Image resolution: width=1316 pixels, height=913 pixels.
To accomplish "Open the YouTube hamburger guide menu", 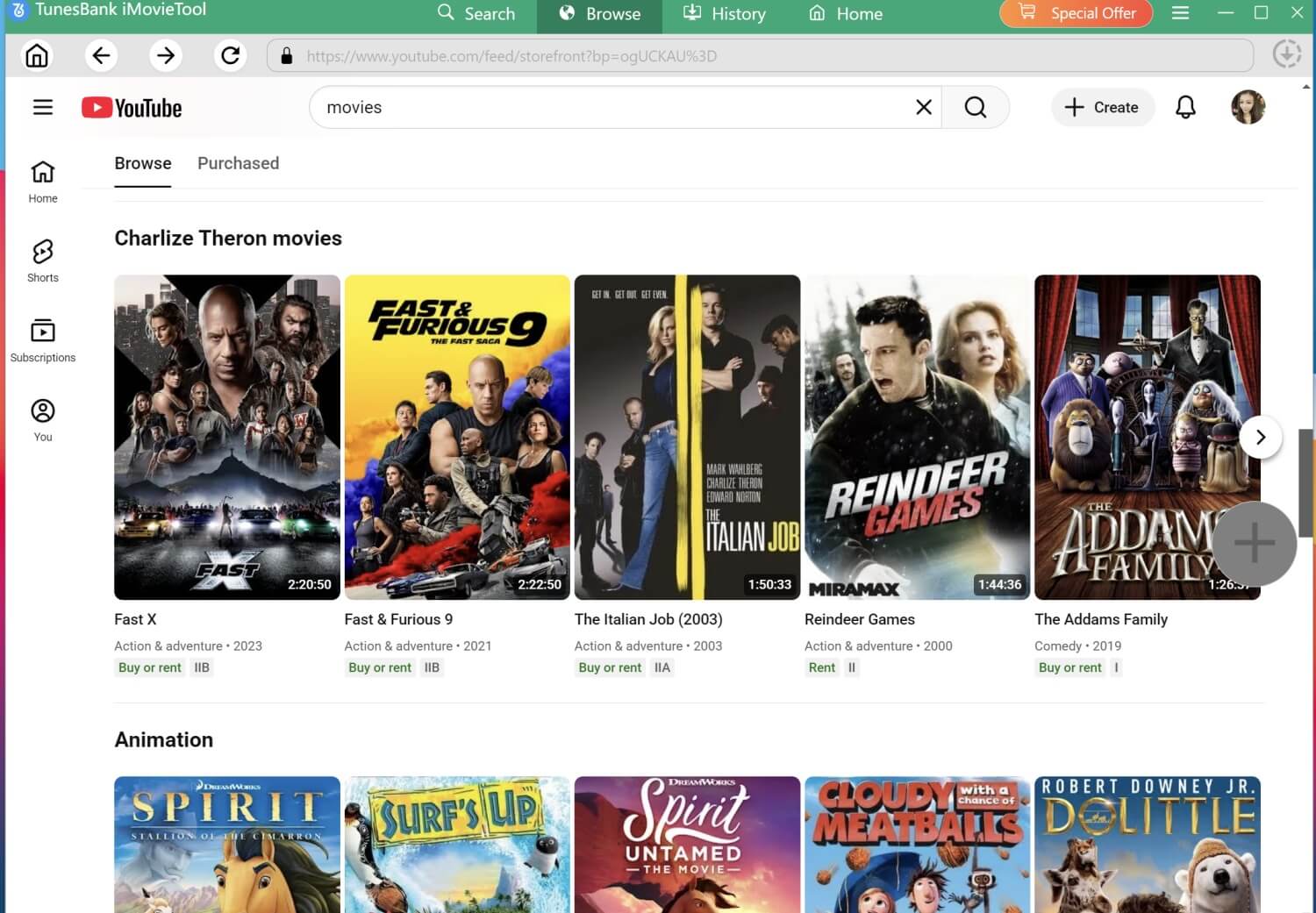I will click(x=43, y=107).
